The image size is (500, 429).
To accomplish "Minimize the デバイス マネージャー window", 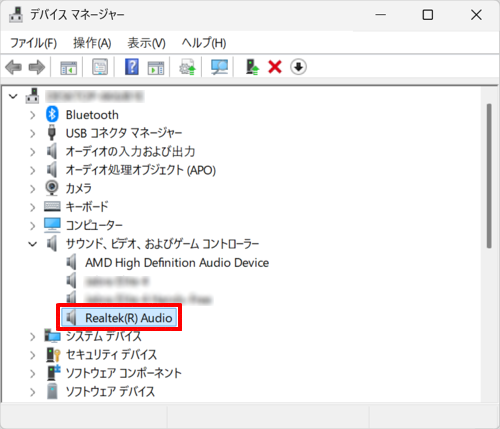I will click(380, 15).
